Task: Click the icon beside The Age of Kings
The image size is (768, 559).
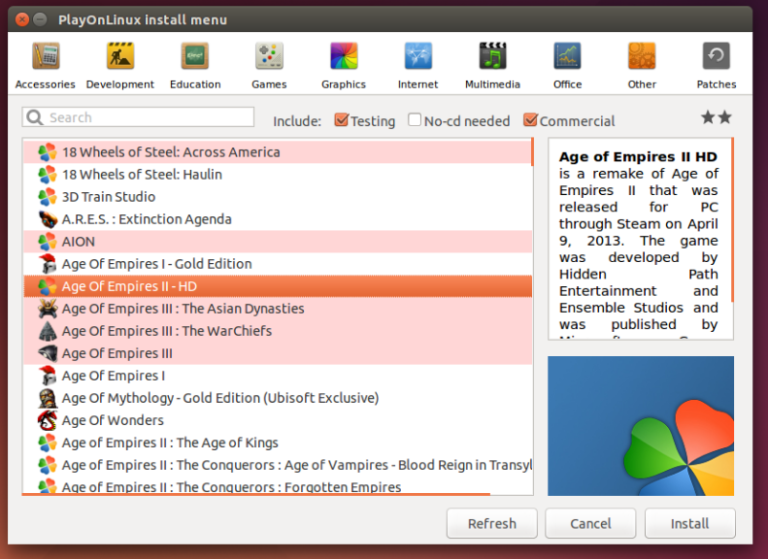Action: point(48,442)
